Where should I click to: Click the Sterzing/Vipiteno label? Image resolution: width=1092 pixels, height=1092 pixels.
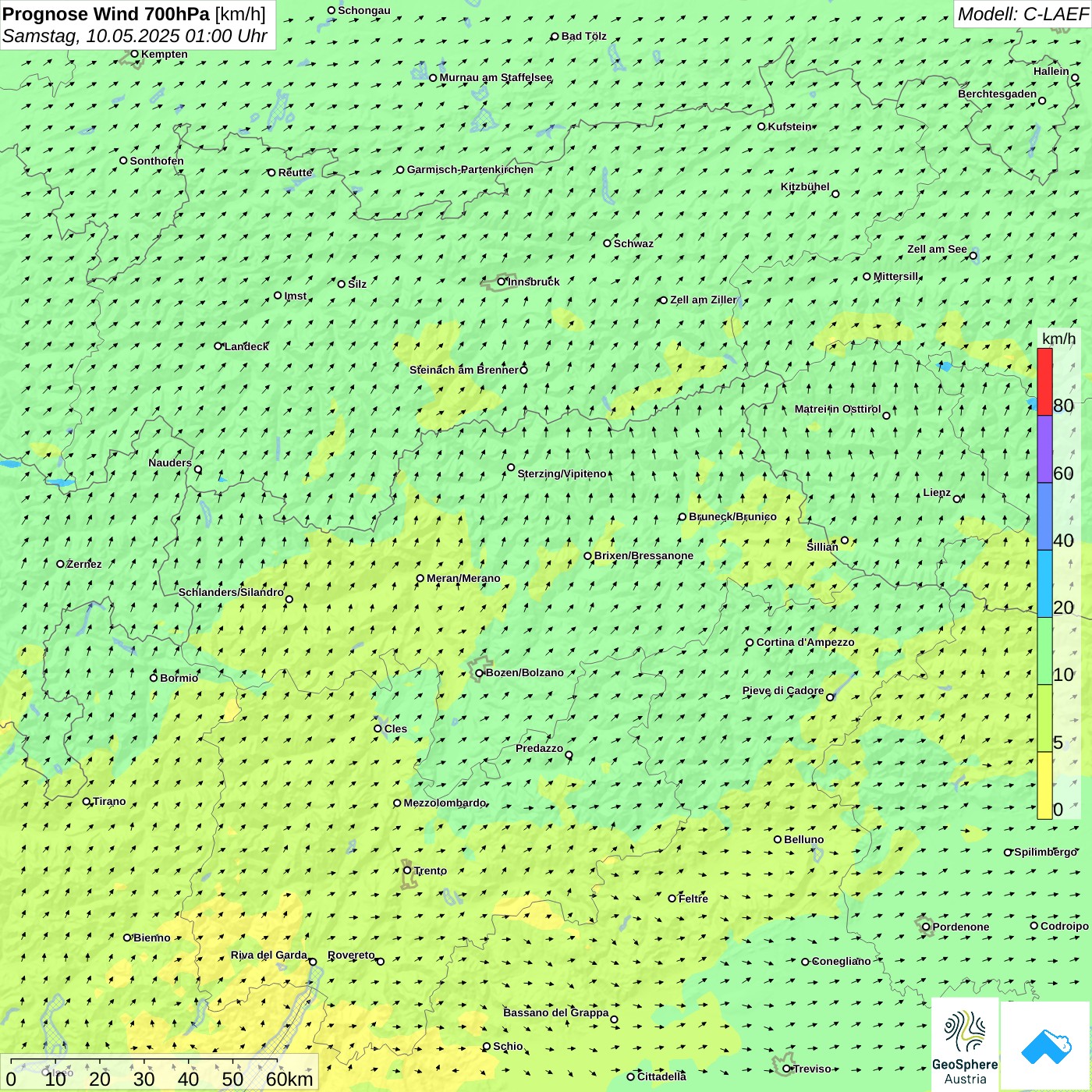[x=562, y=473]
